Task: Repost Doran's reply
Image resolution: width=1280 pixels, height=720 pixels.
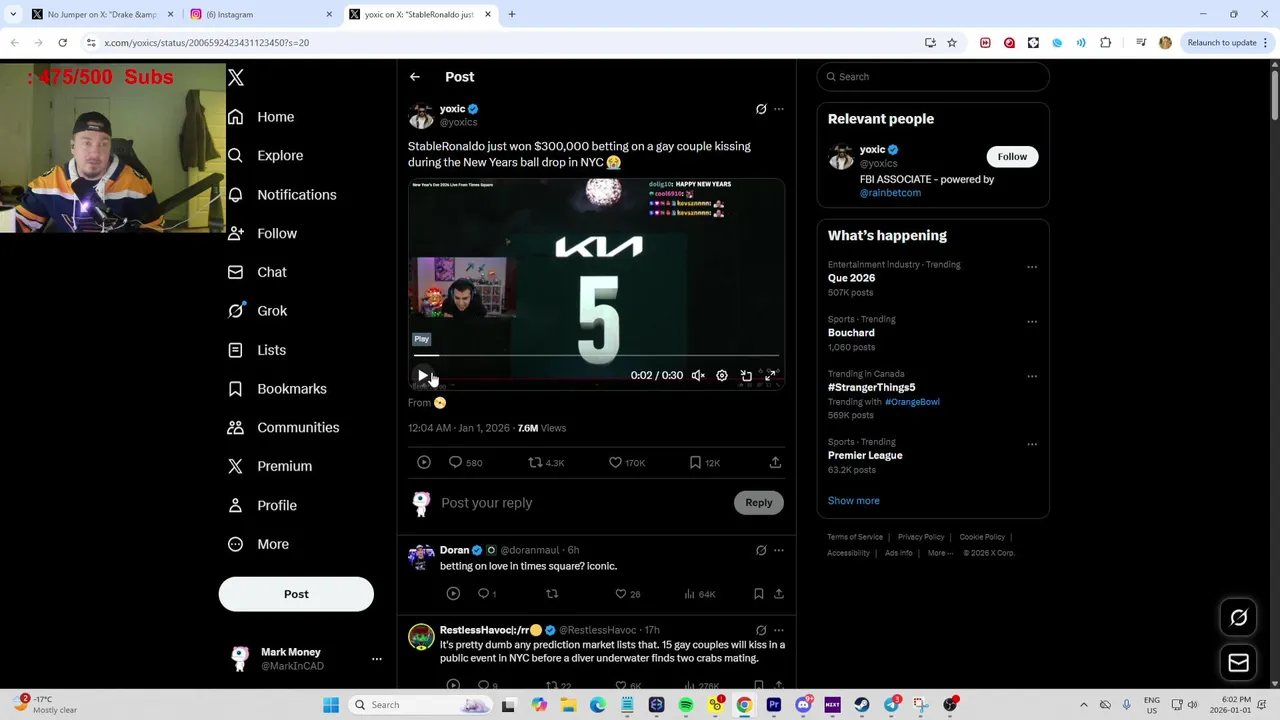Action: (x=552, y=594)
